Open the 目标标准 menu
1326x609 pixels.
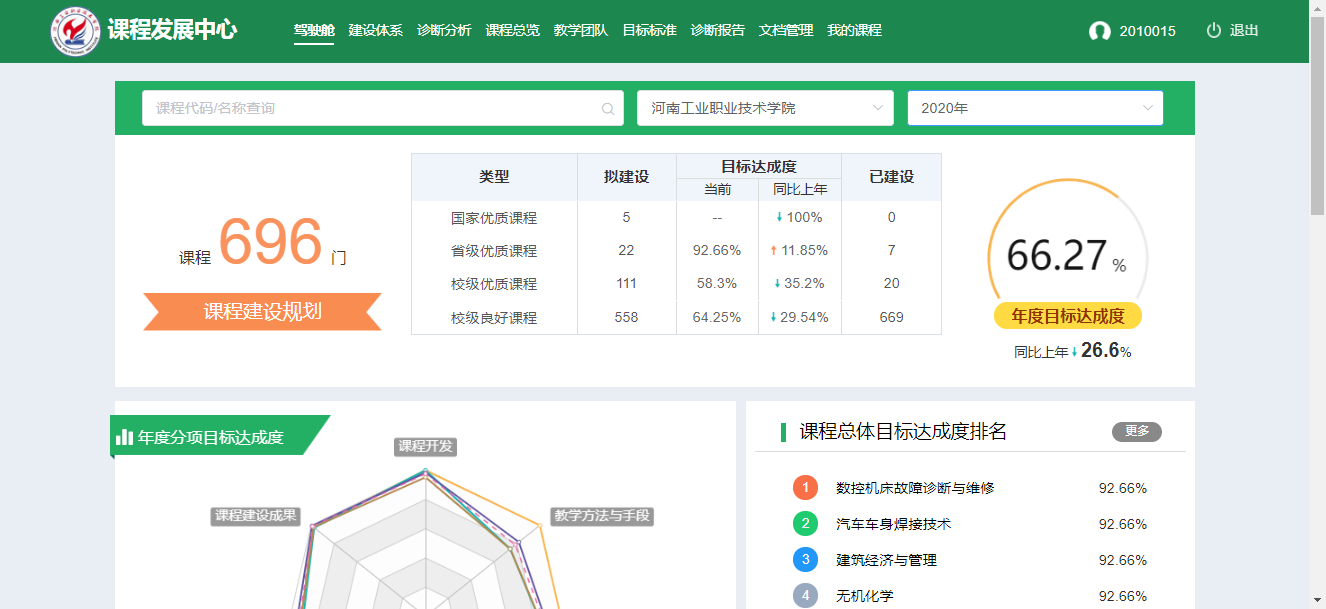(649, 30)
